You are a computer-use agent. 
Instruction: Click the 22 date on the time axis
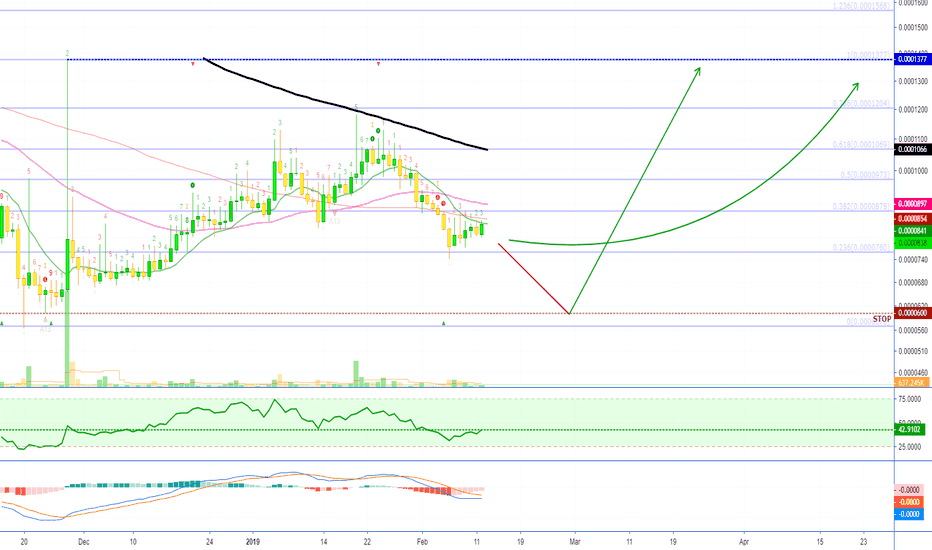click(x=367, y=542)
